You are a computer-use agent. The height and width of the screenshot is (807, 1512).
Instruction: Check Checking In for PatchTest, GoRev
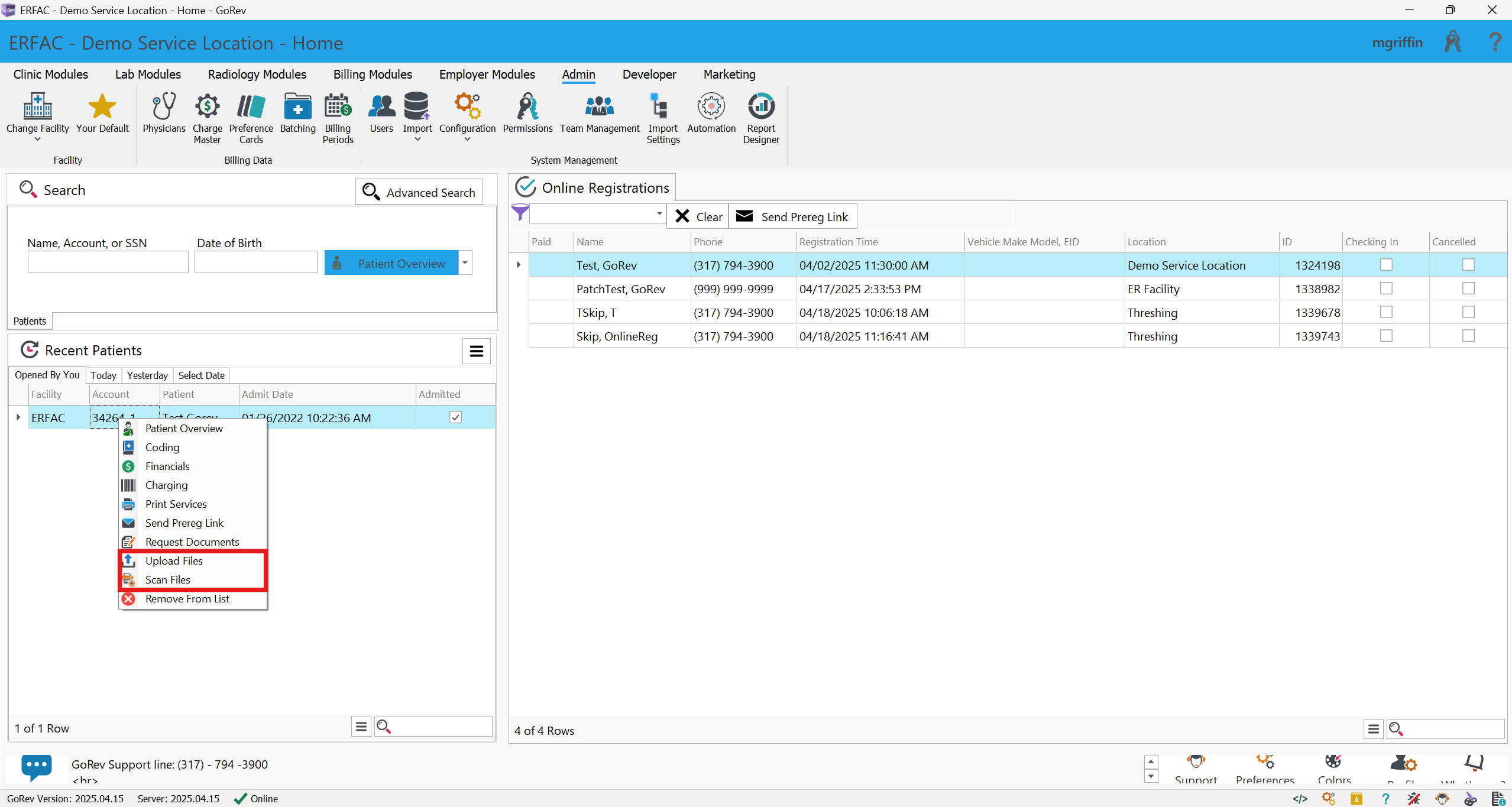(1386, 289)
